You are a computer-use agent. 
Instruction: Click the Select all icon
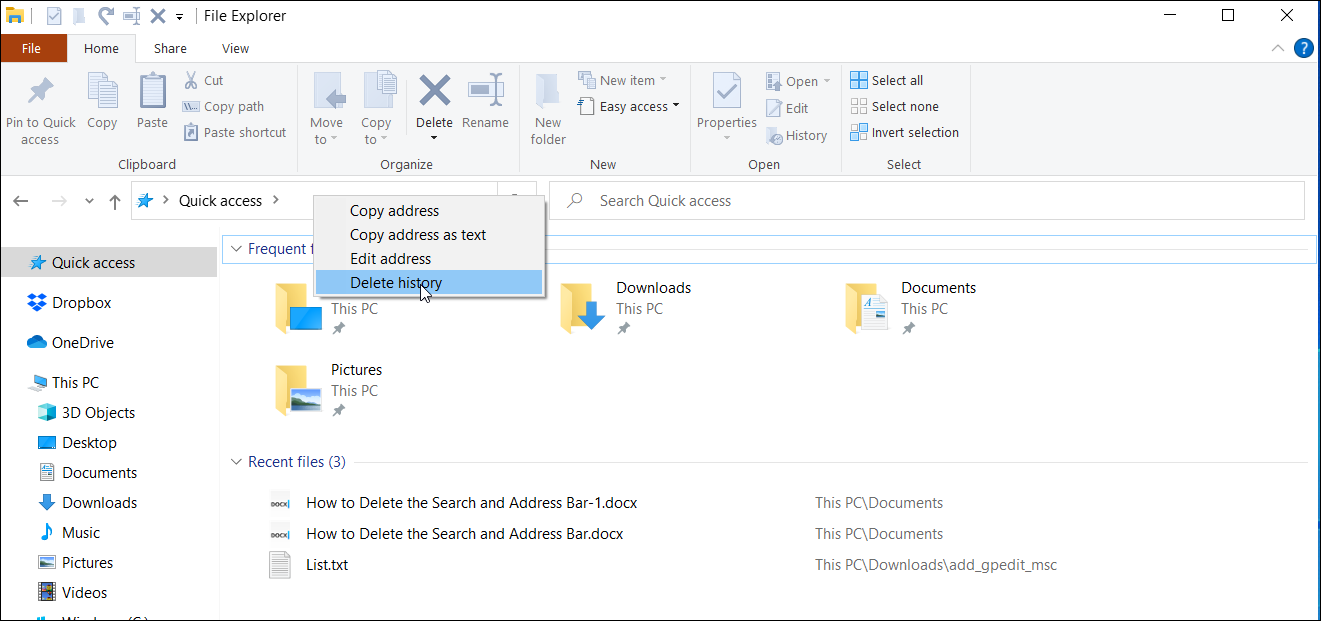[x=859, y=80]
